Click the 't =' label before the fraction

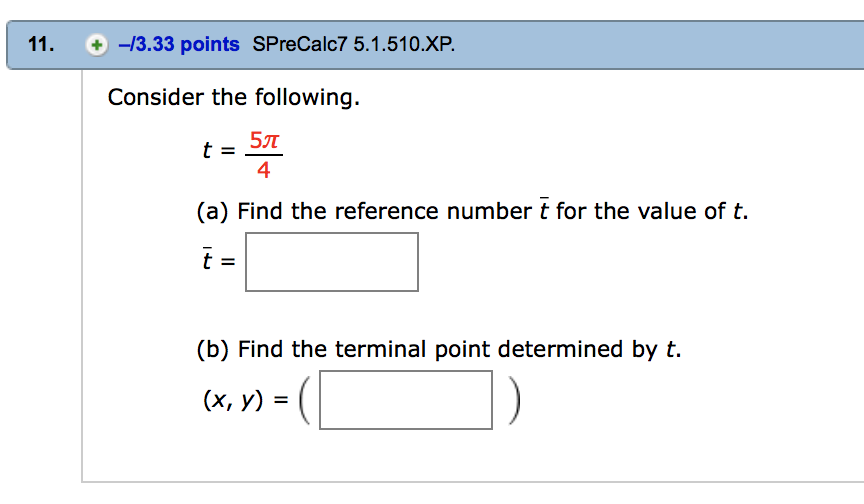tap(218, 153)
